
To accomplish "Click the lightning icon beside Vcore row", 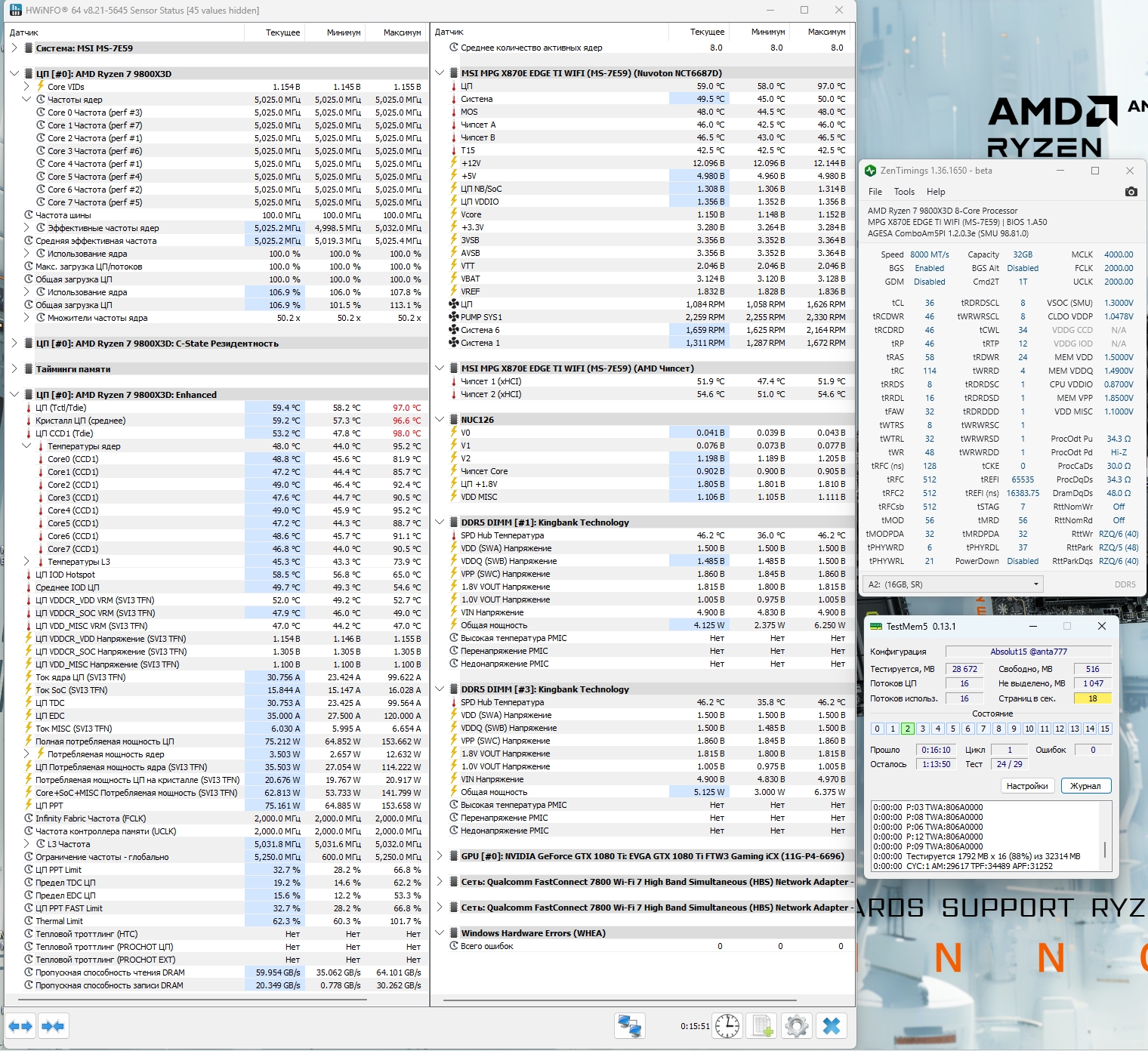I will pyautogui.click(x=454, y=214).
